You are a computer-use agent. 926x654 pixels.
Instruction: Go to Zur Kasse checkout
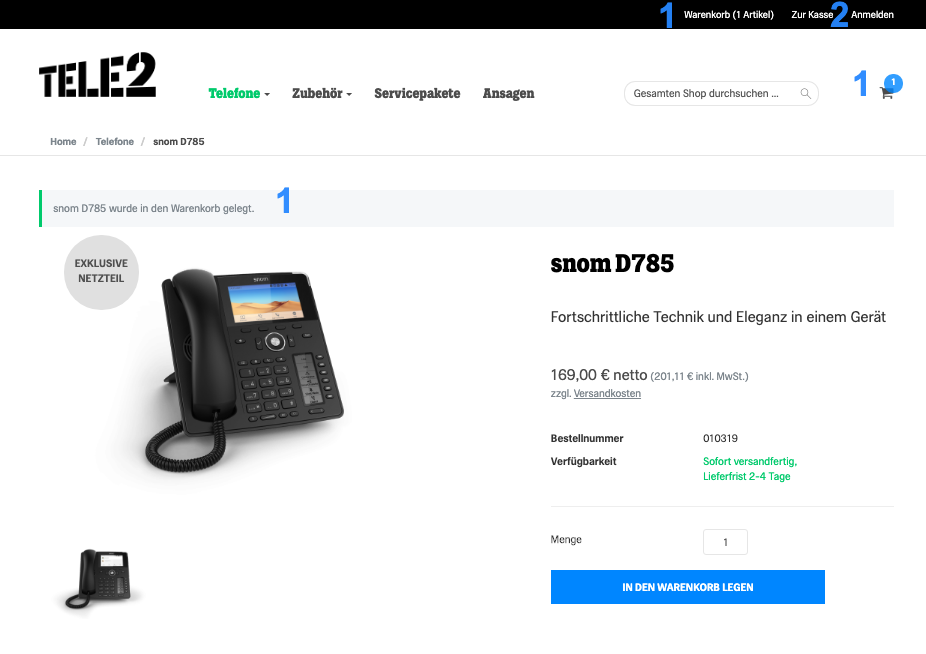(812, 15)
